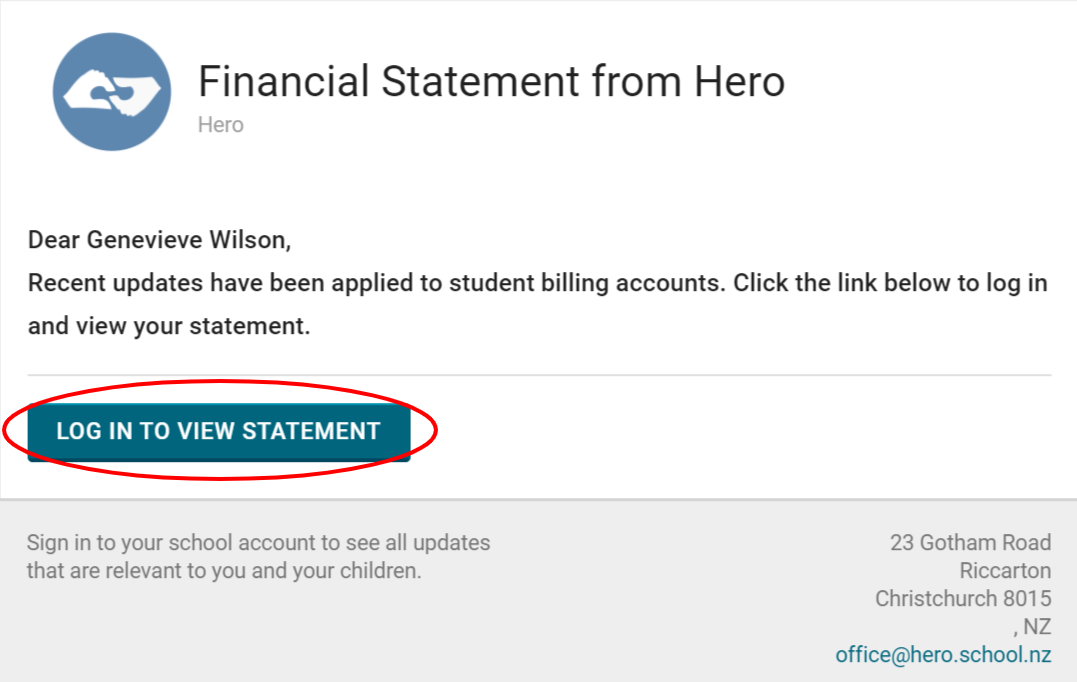Click 'Sign in to your school account' footer text

point(258,543)
